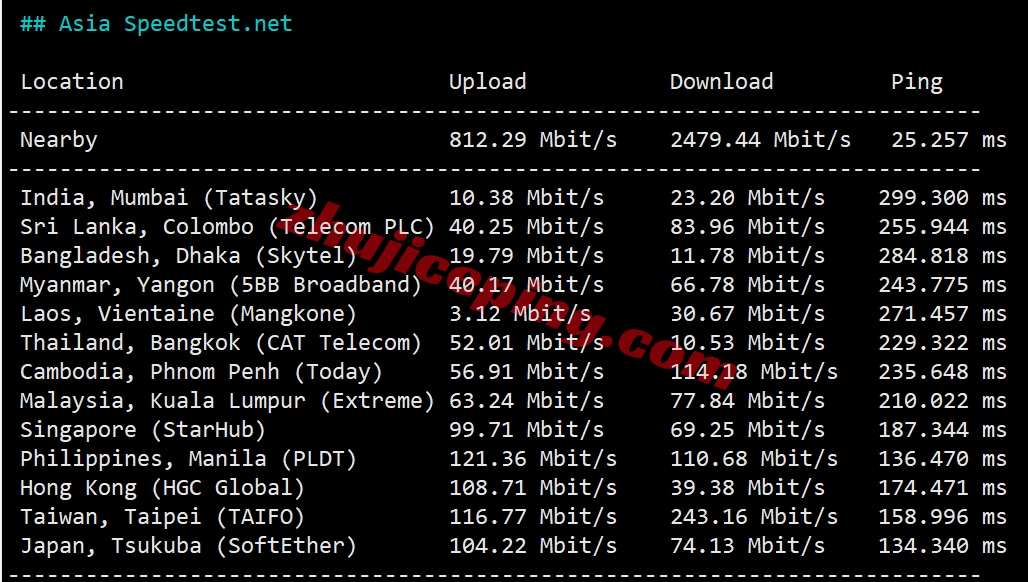Click the Ping column header

point(917,83)
